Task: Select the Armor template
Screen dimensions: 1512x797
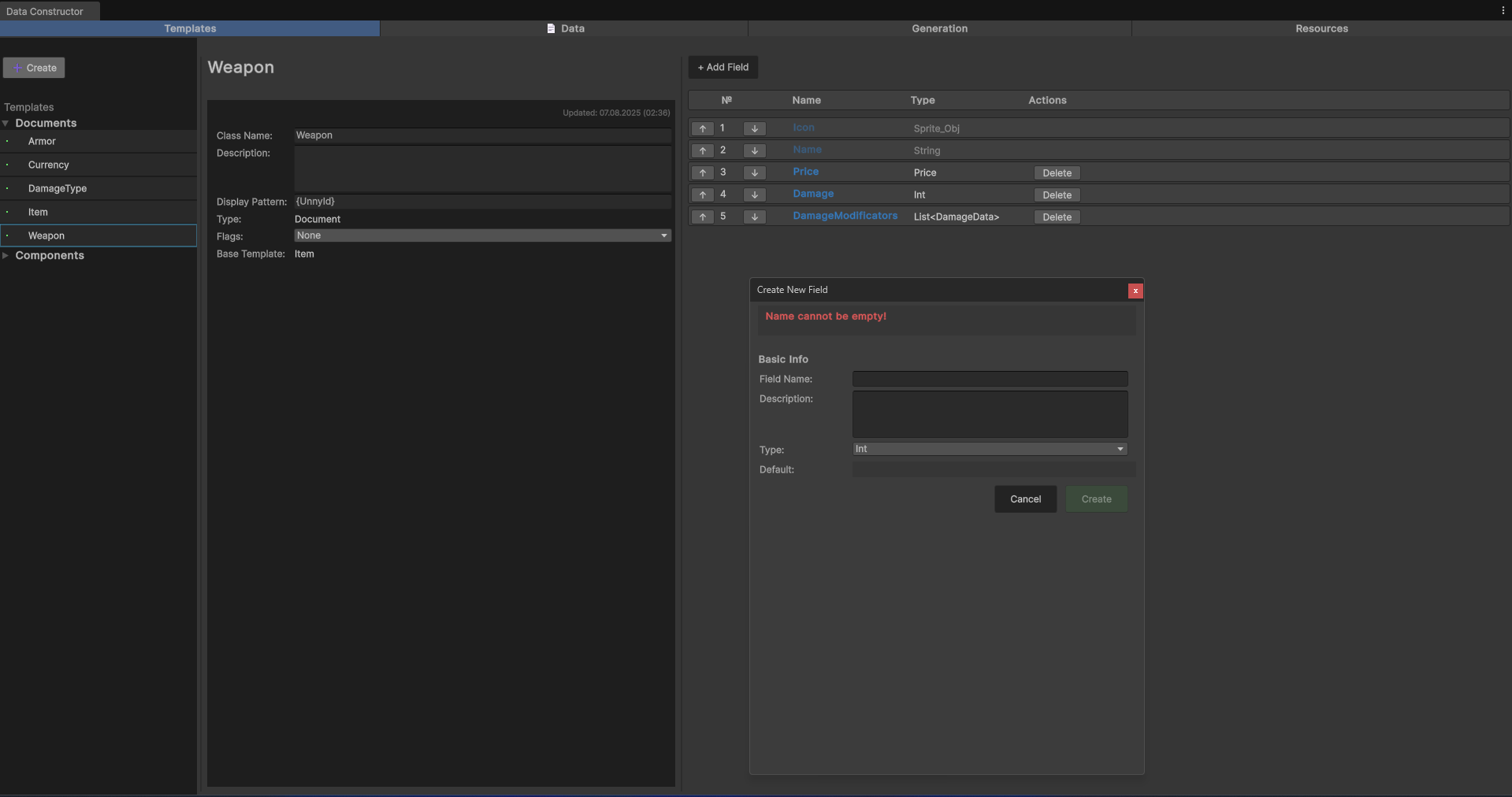Action: 42,142
